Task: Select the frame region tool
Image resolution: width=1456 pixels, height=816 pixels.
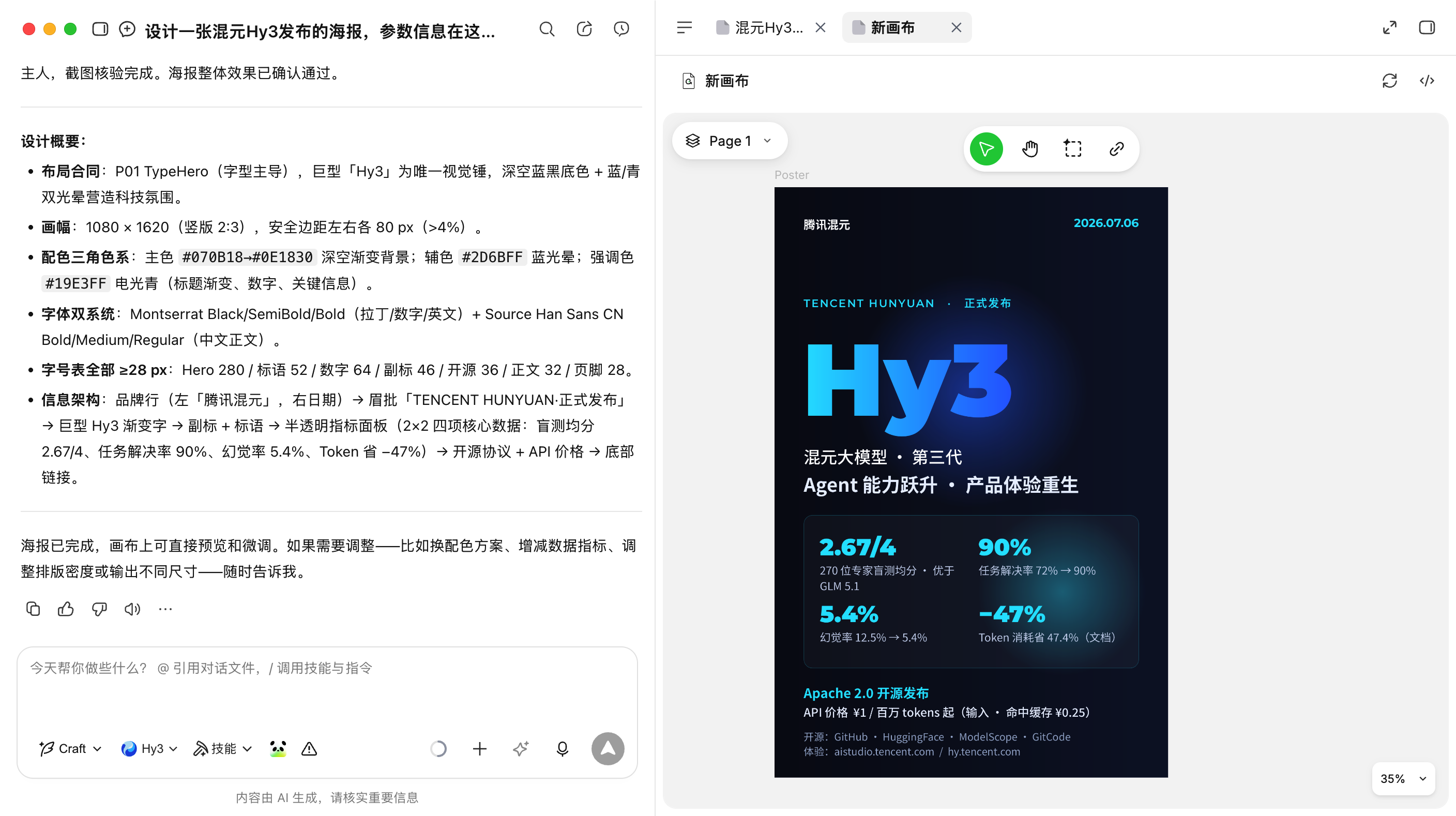Action: (x=1073, y=148)
